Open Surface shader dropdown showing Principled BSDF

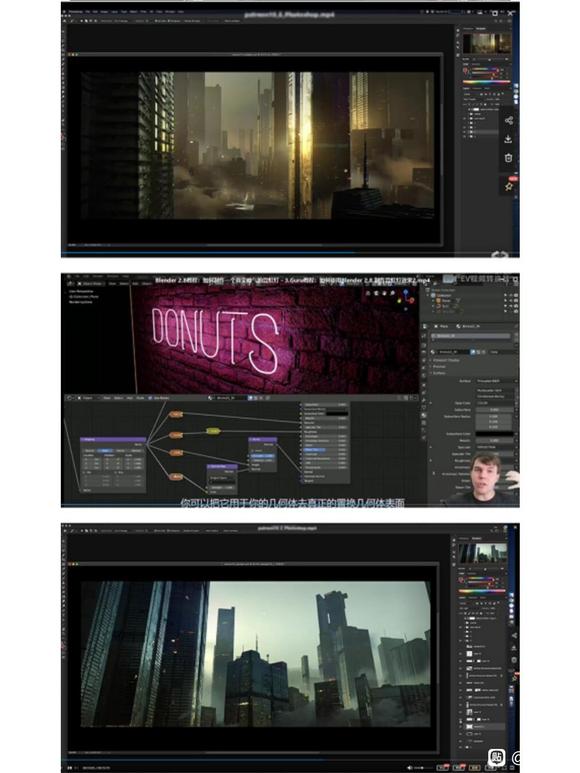click(x=496, y=381)
